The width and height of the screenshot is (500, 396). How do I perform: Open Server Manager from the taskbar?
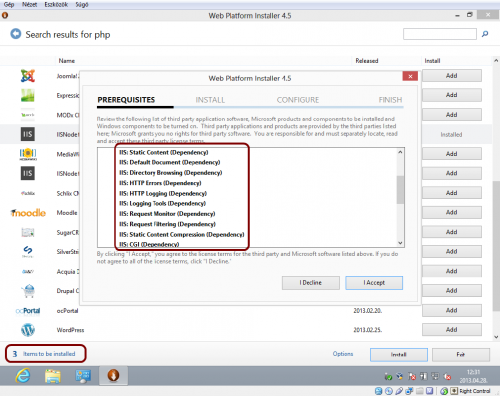[83, 376]
